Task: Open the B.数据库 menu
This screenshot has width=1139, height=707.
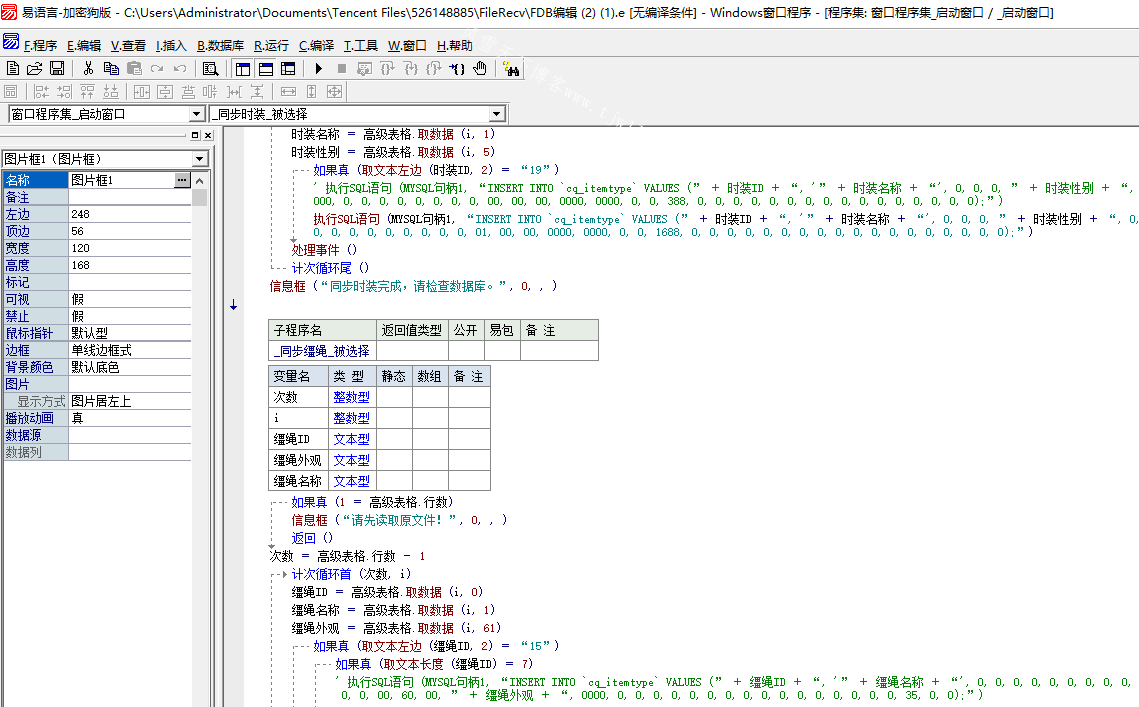Action: pyautogui.click(x=220, y=46)
